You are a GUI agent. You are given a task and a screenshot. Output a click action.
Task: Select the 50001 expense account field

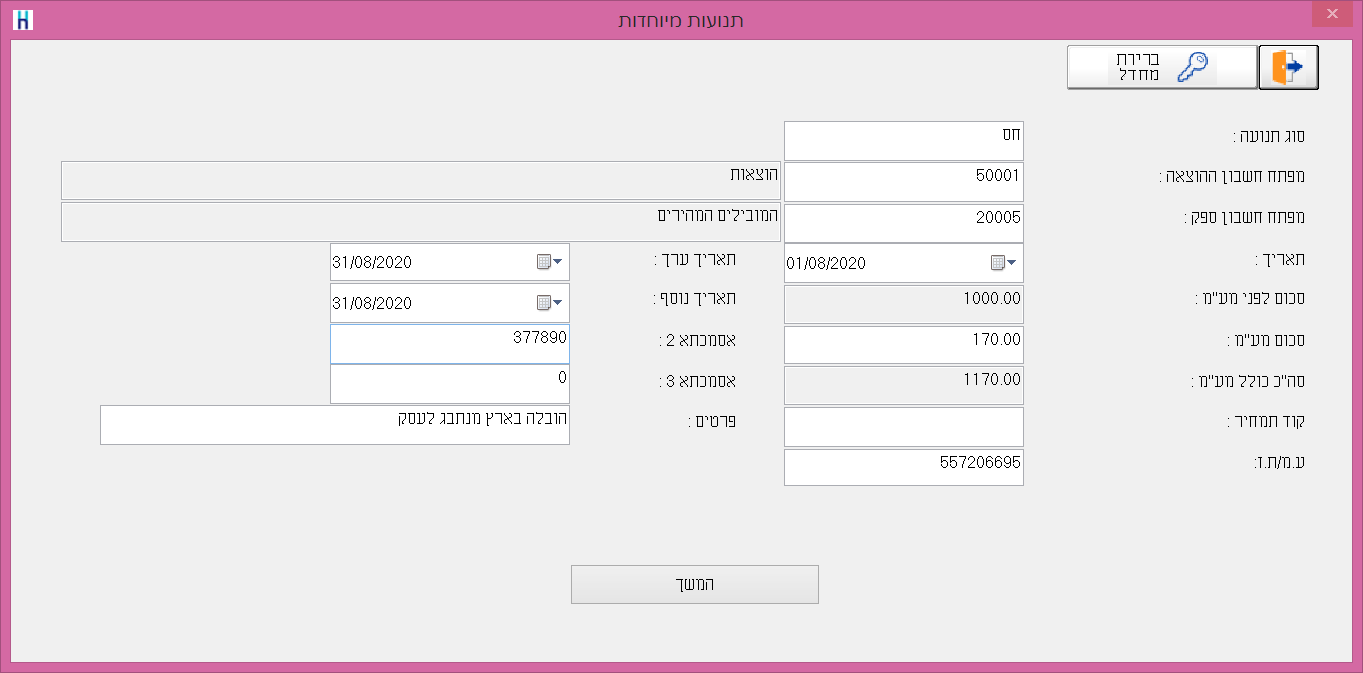pos(903,181)
